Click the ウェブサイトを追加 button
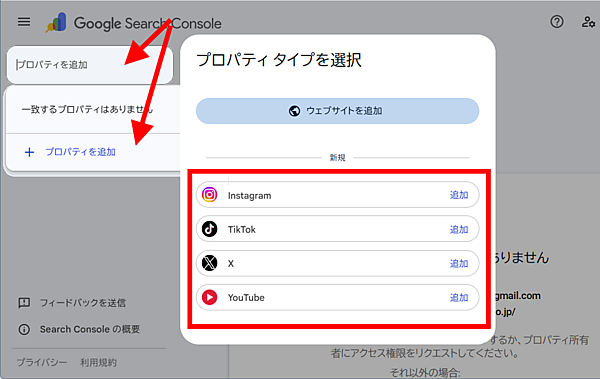Screen dimensions: 600x379 pyautogui.click(x=337, y=111)
